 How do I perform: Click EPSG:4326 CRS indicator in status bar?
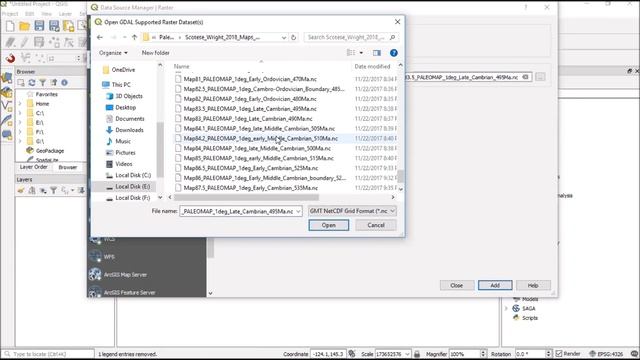tap(607, 354)
